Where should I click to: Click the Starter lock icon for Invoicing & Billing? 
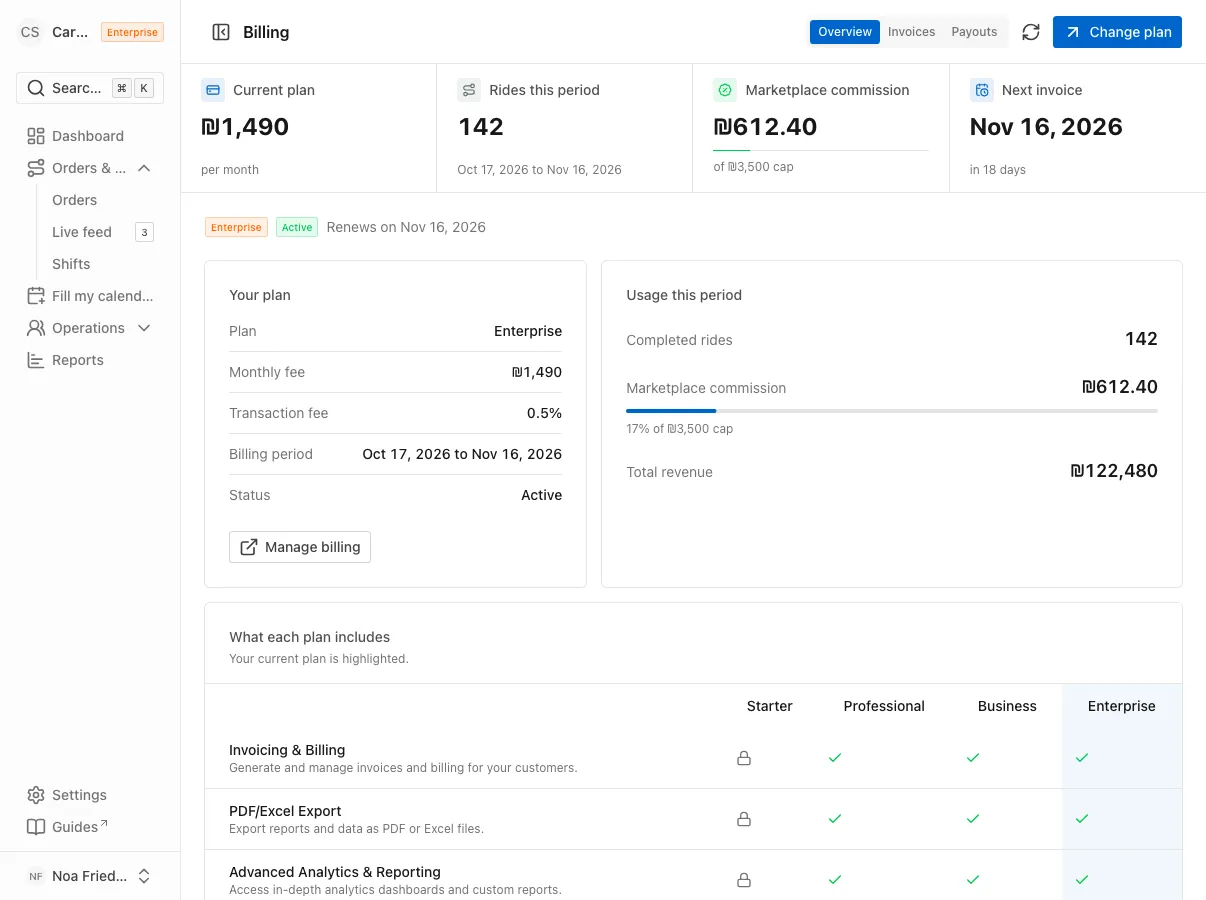[x=744, y=758]
